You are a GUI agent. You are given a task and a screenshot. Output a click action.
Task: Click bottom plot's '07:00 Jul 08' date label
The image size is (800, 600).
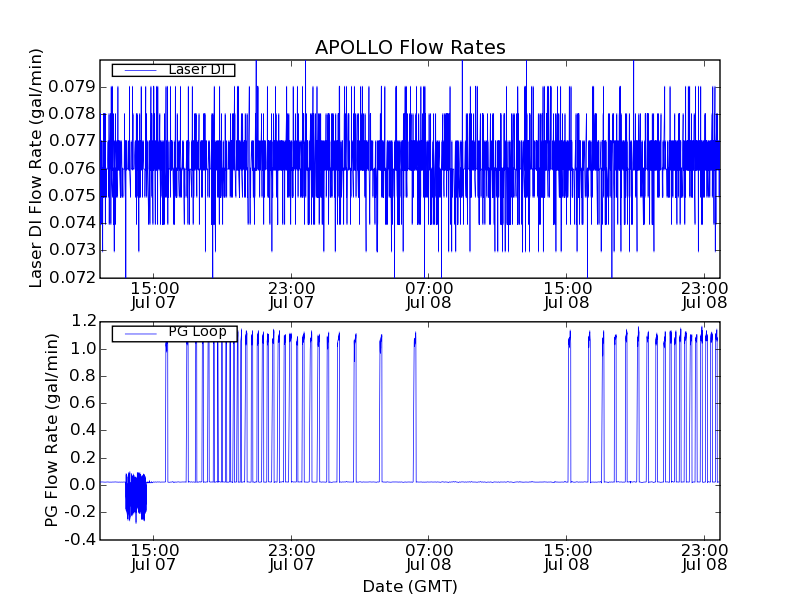click(x=429, y=558)
